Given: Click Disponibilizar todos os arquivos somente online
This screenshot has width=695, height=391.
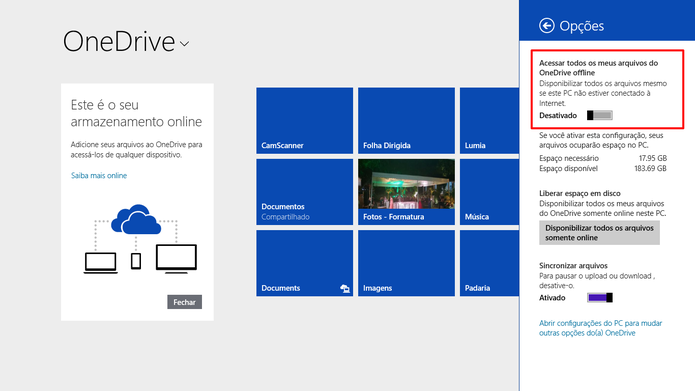Looking at the screenshot, I should (599, 233).
